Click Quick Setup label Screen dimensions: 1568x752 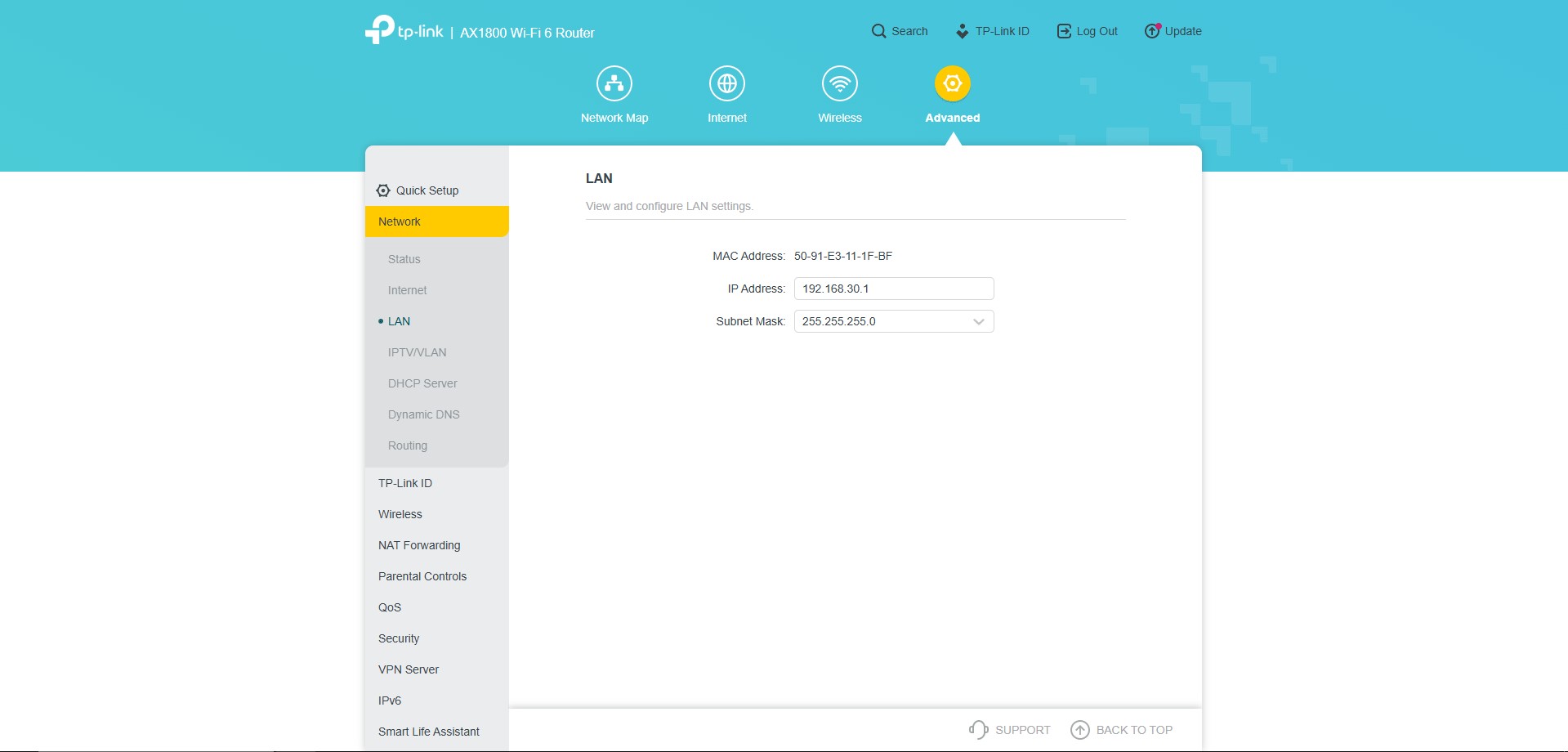click(x=427, y=190)
